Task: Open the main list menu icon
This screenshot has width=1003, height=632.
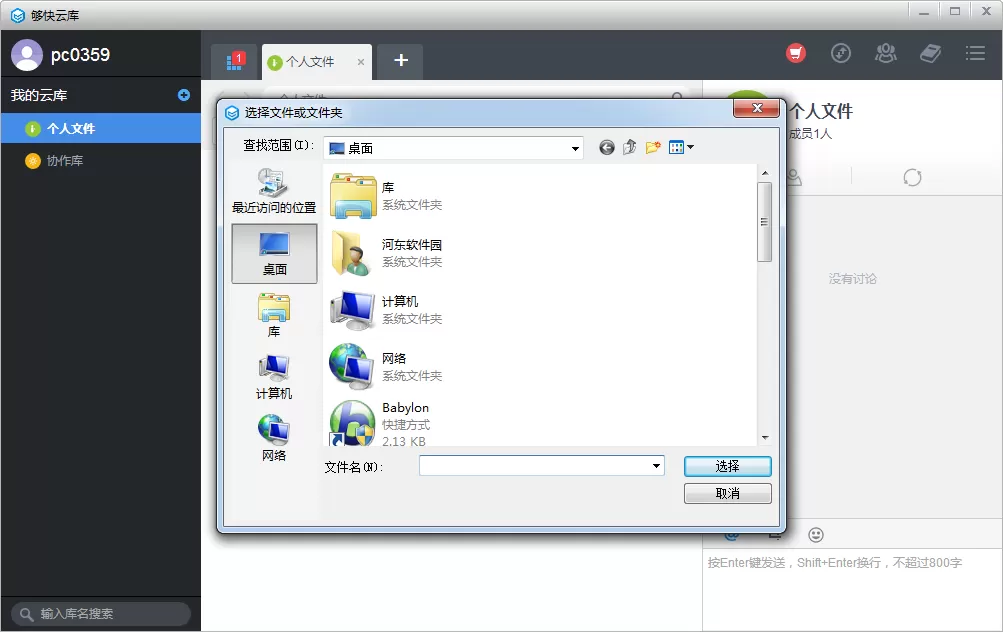Action: pyautogui.click(x=975, y=53)
